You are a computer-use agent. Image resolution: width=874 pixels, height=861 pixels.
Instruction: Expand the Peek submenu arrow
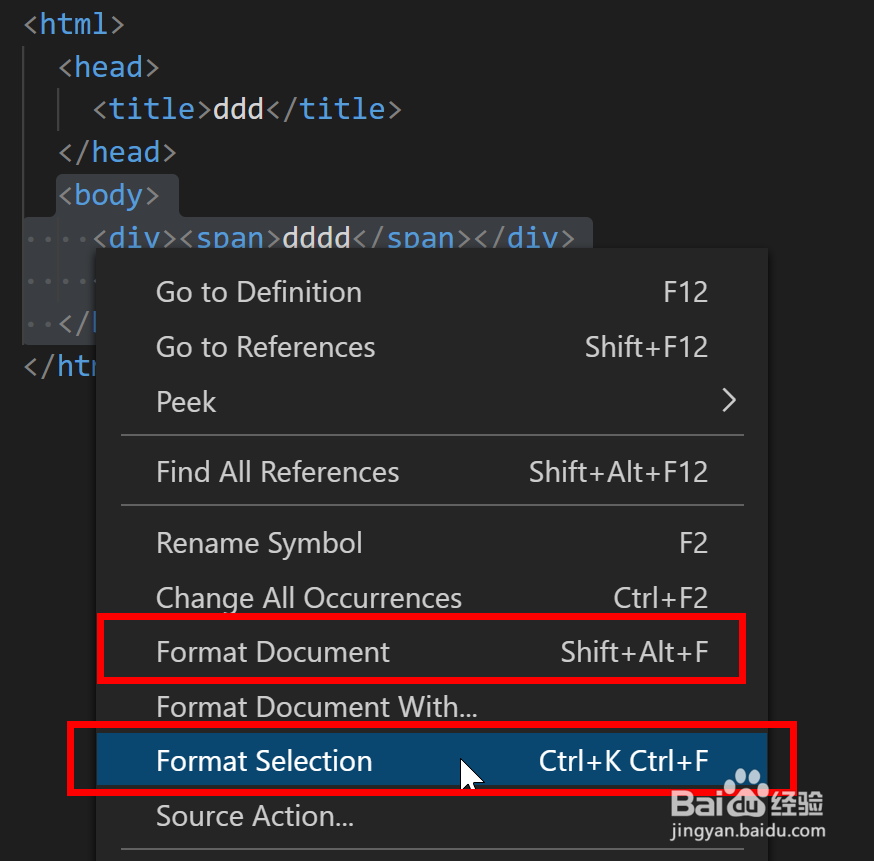click(729, 400)
